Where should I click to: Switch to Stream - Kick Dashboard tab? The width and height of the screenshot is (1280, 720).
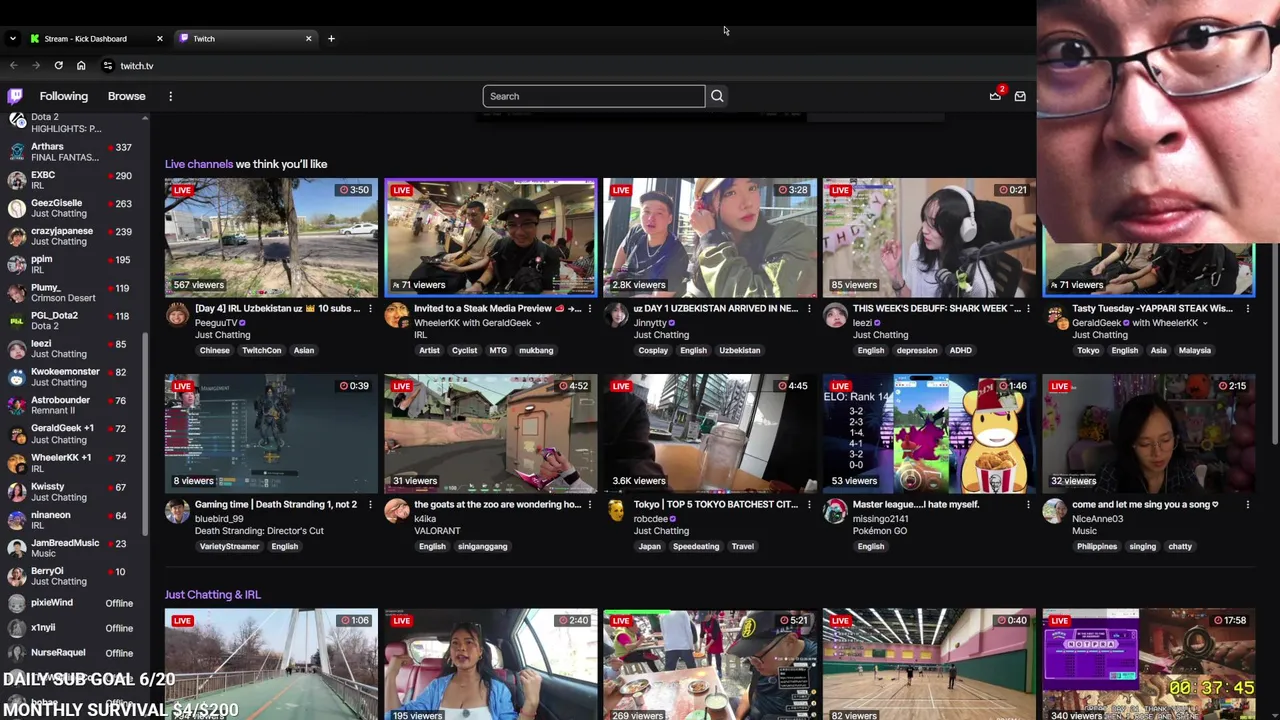click(95, 38)
